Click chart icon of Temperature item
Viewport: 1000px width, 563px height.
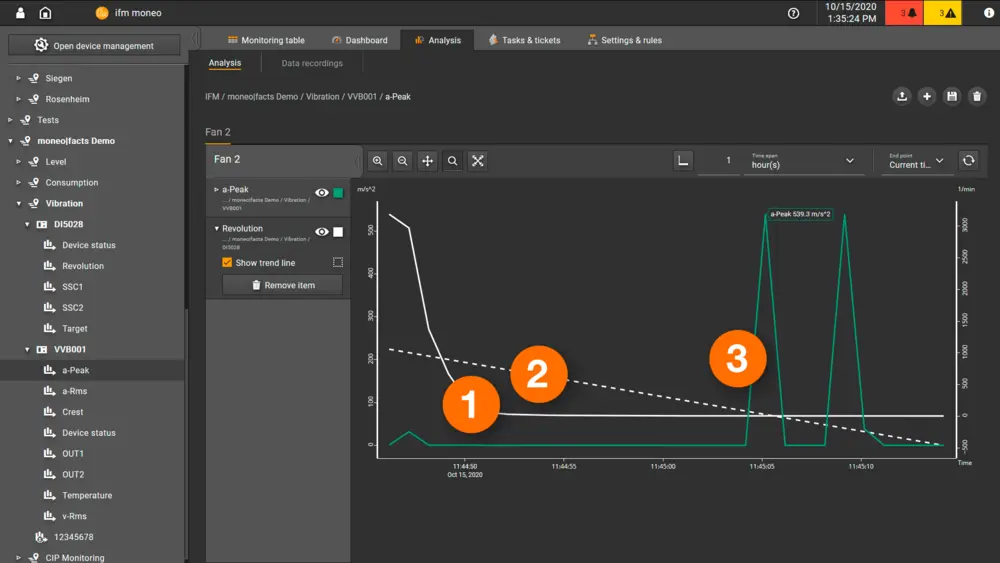[x=49, y=495]
